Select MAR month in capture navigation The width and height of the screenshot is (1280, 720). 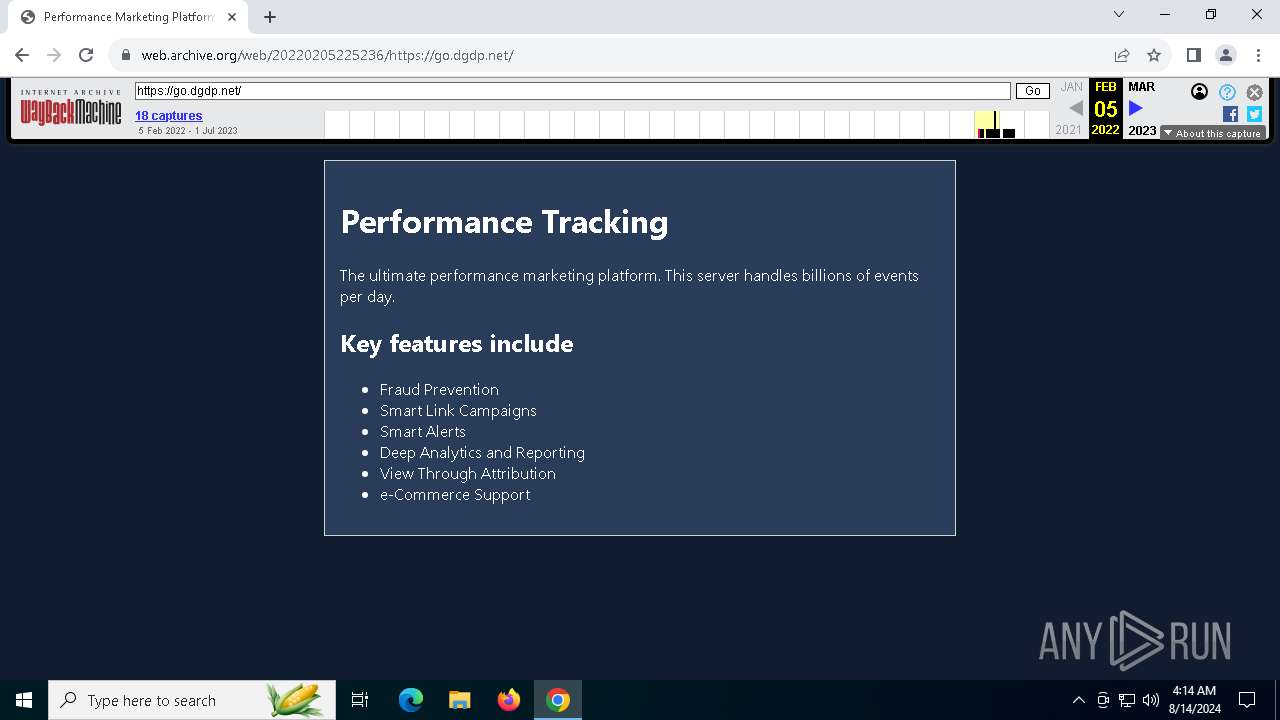pyautogui.click(x=1141, y=87)
